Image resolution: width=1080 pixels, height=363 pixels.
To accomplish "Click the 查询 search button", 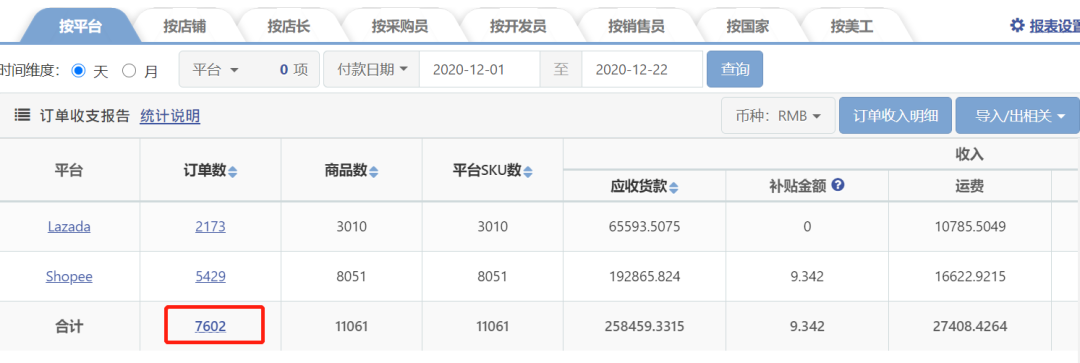I will pos(735,70).
